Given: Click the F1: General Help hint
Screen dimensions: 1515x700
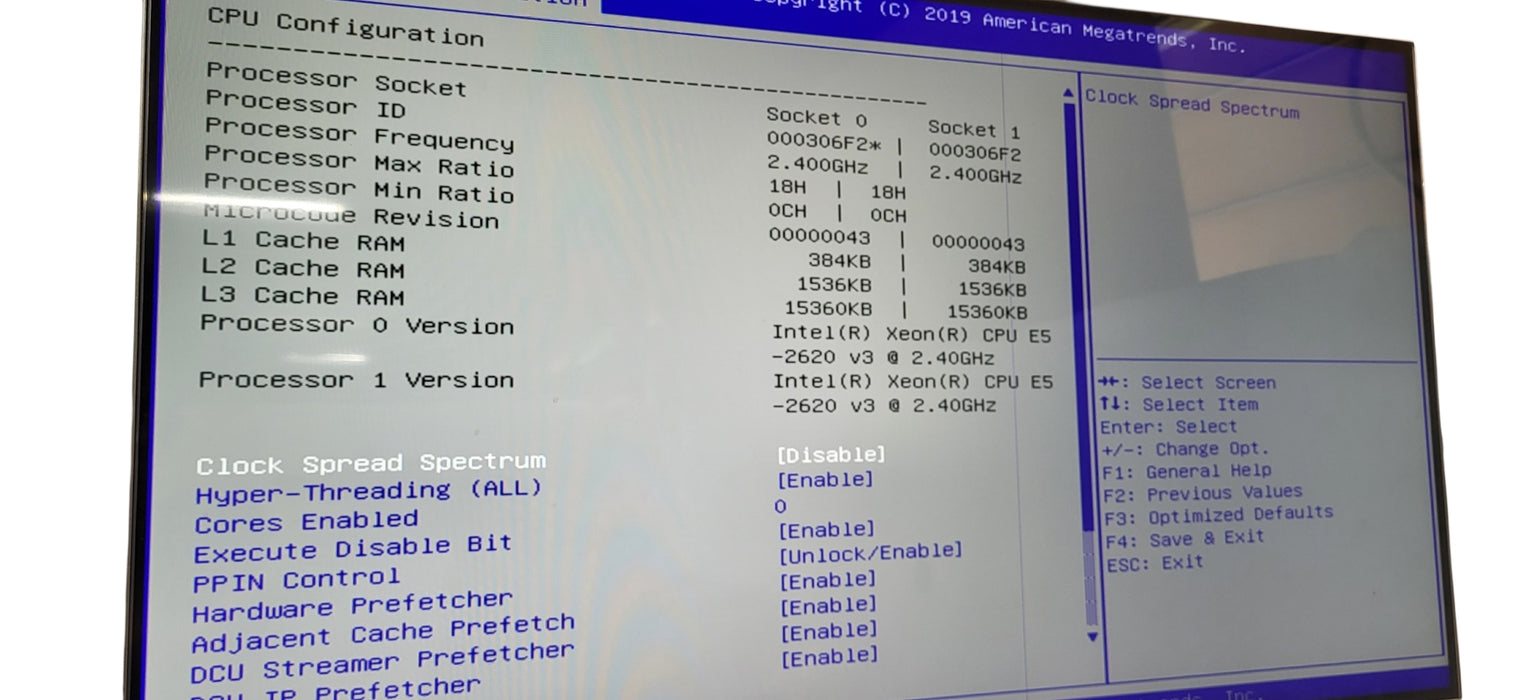Looking at the screenshot, I should [x=1187, y=472].
